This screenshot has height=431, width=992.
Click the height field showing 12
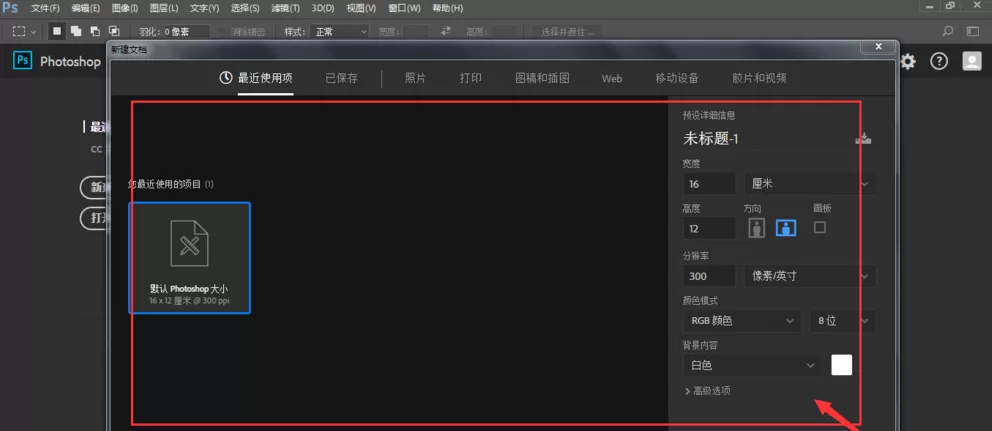pyautogui.click(x=709, y=228)
